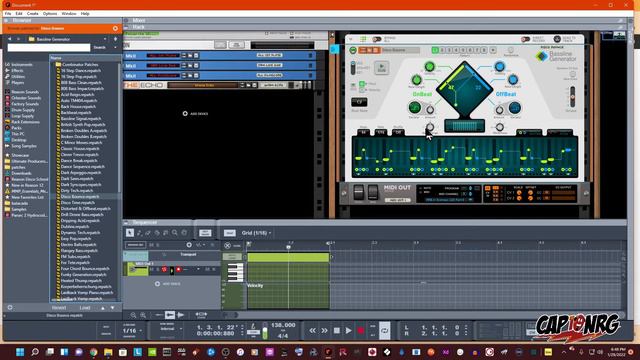Image resolution: width=640 pixels, height=360 pixels.
Task: Click the Run button on Bassline Generator
Action: [x=382, y=67]
